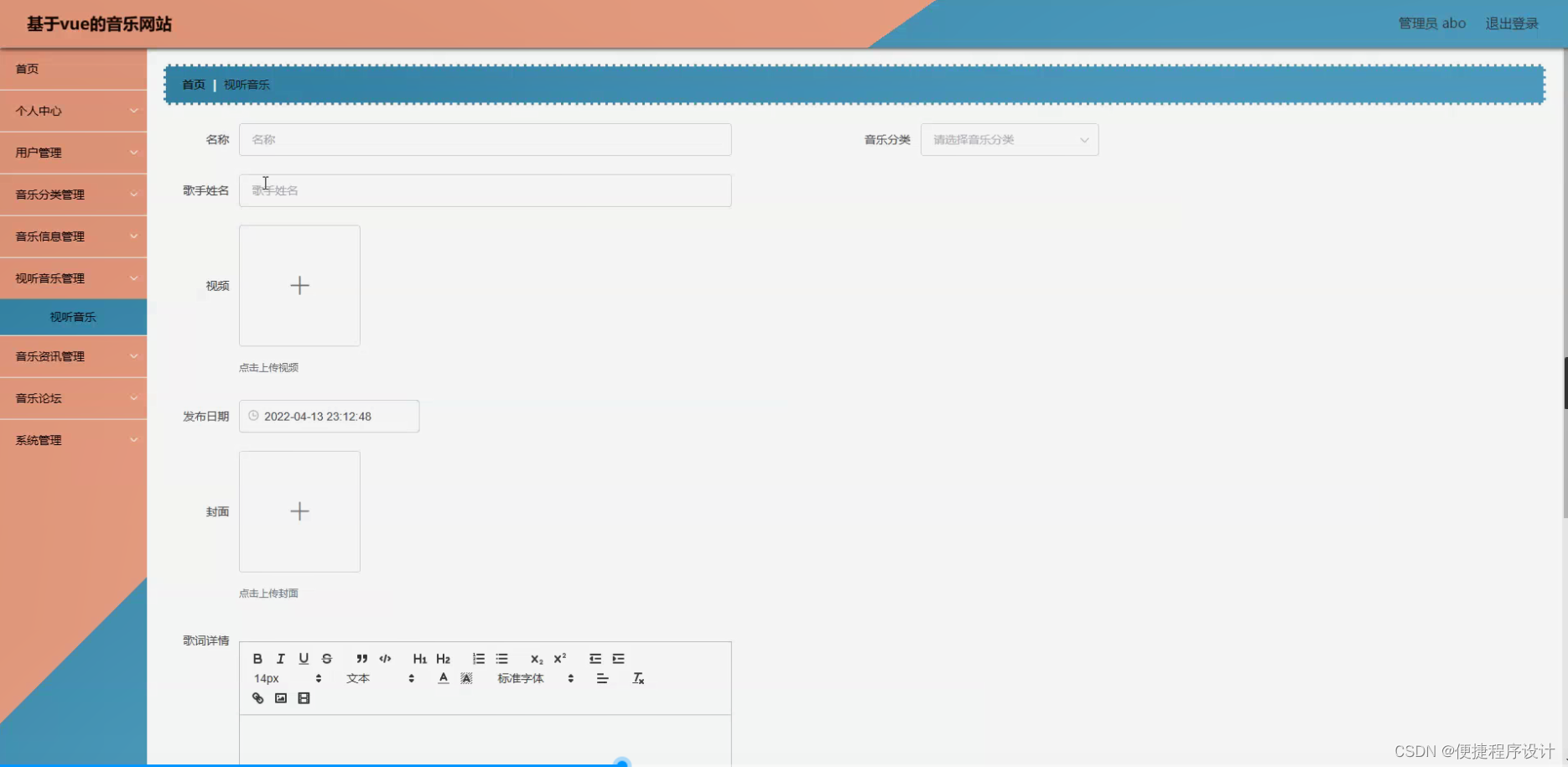Open the 标准字体 font family dropdown
Viewport: 1568px width, 767px height.
(x=535, y=678)
